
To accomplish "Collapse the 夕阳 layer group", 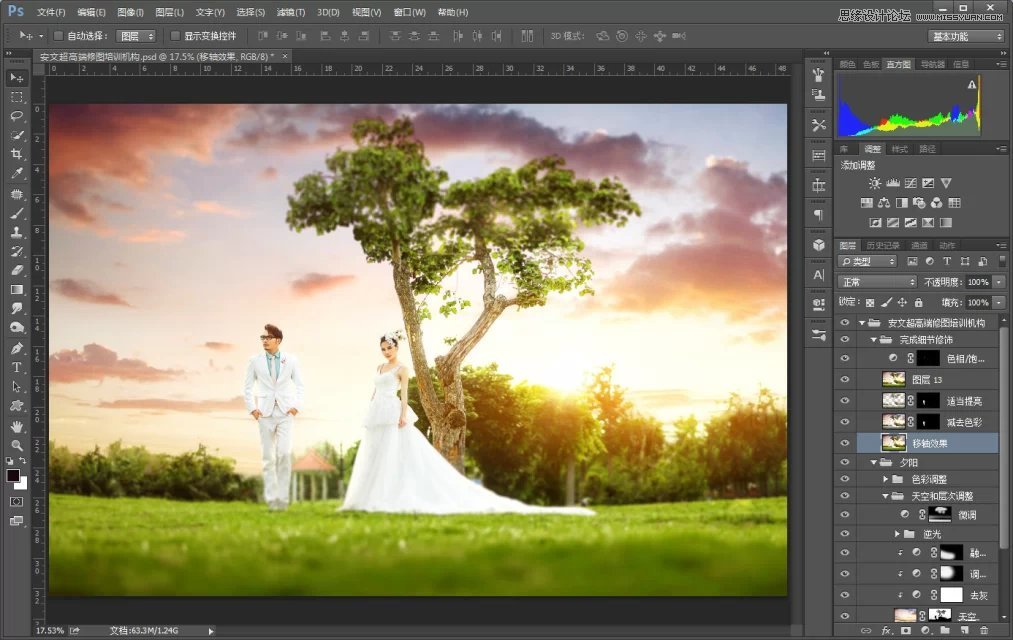I will [875, 461].
